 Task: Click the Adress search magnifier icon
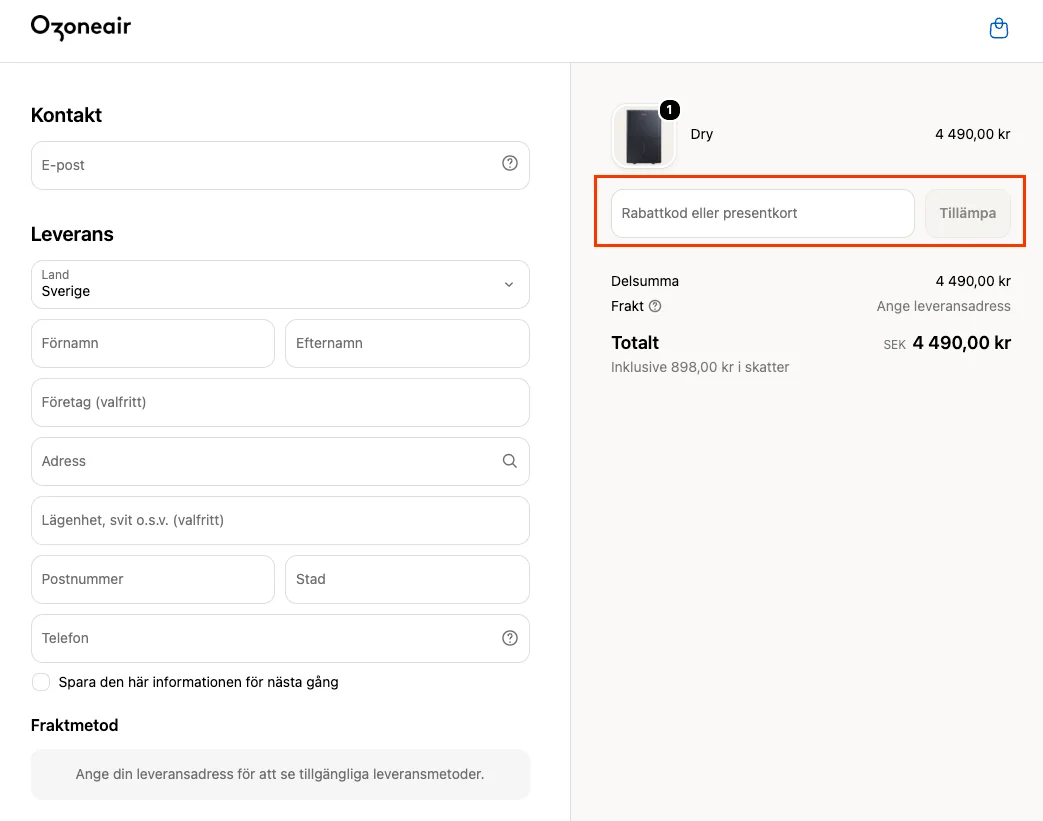(510, 461)
